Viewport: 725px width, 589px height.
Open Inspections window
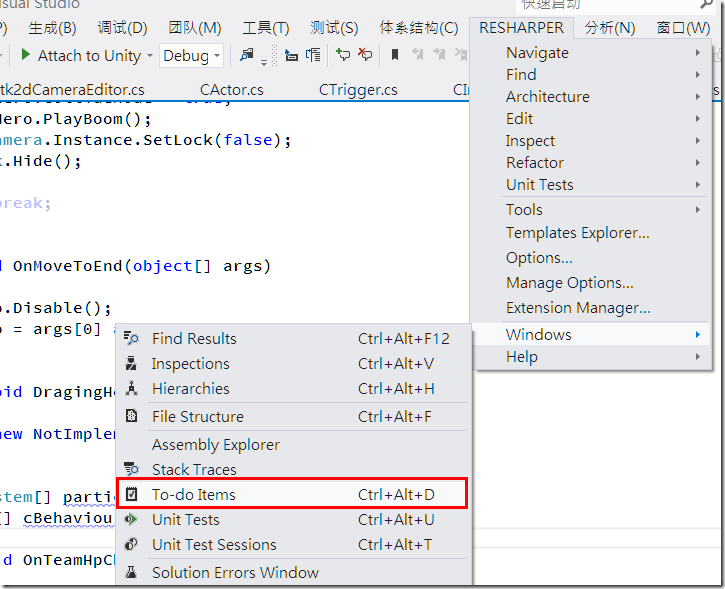point(293,363)
